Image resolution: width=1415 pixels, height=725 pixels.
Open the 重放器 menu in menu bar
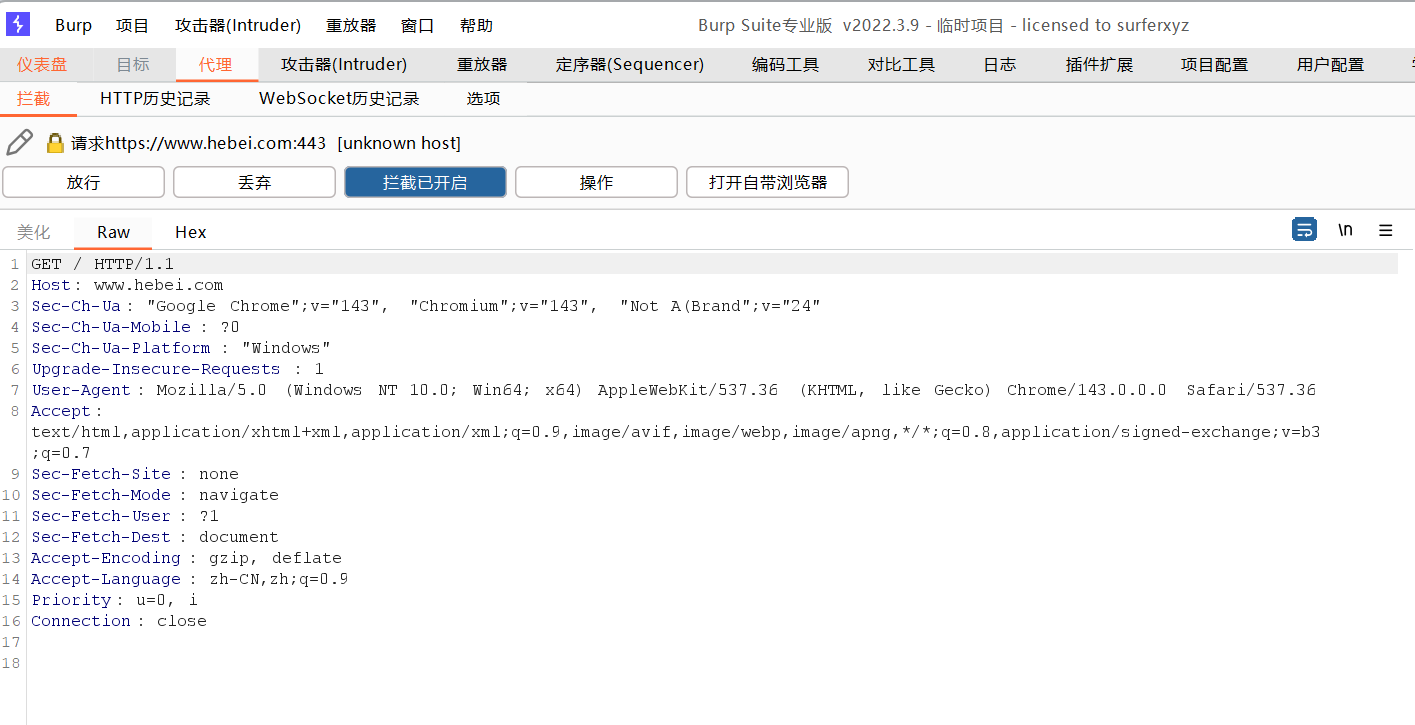[x=351, y=25]
